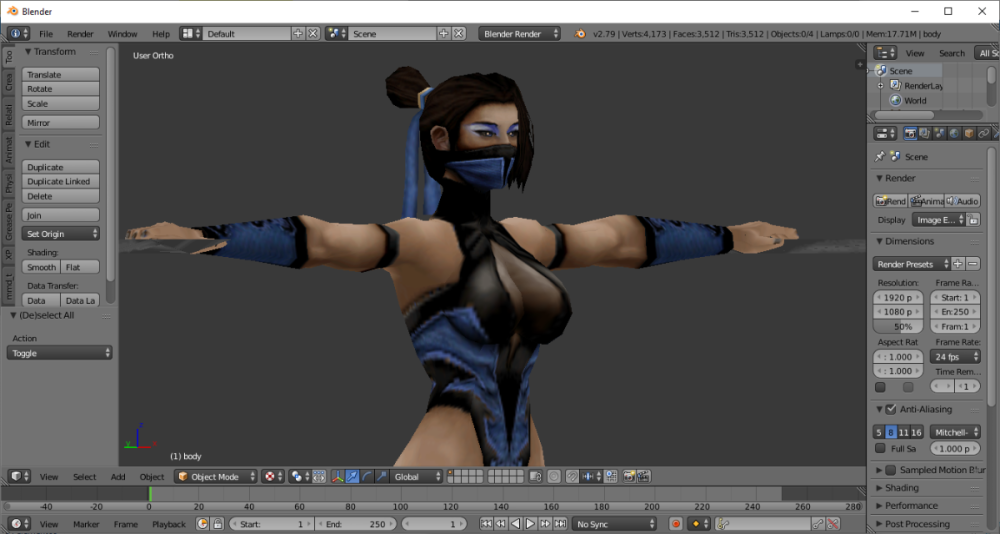This screenshot has width=1000, height=534.
Task: Play the animation forward
Action: (x=531, y=524)
